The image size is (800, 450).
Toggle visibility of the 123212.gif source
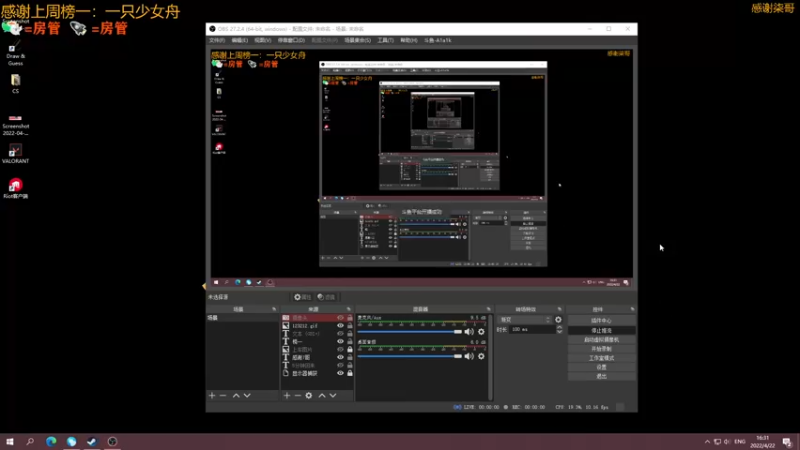coord(340,326)
